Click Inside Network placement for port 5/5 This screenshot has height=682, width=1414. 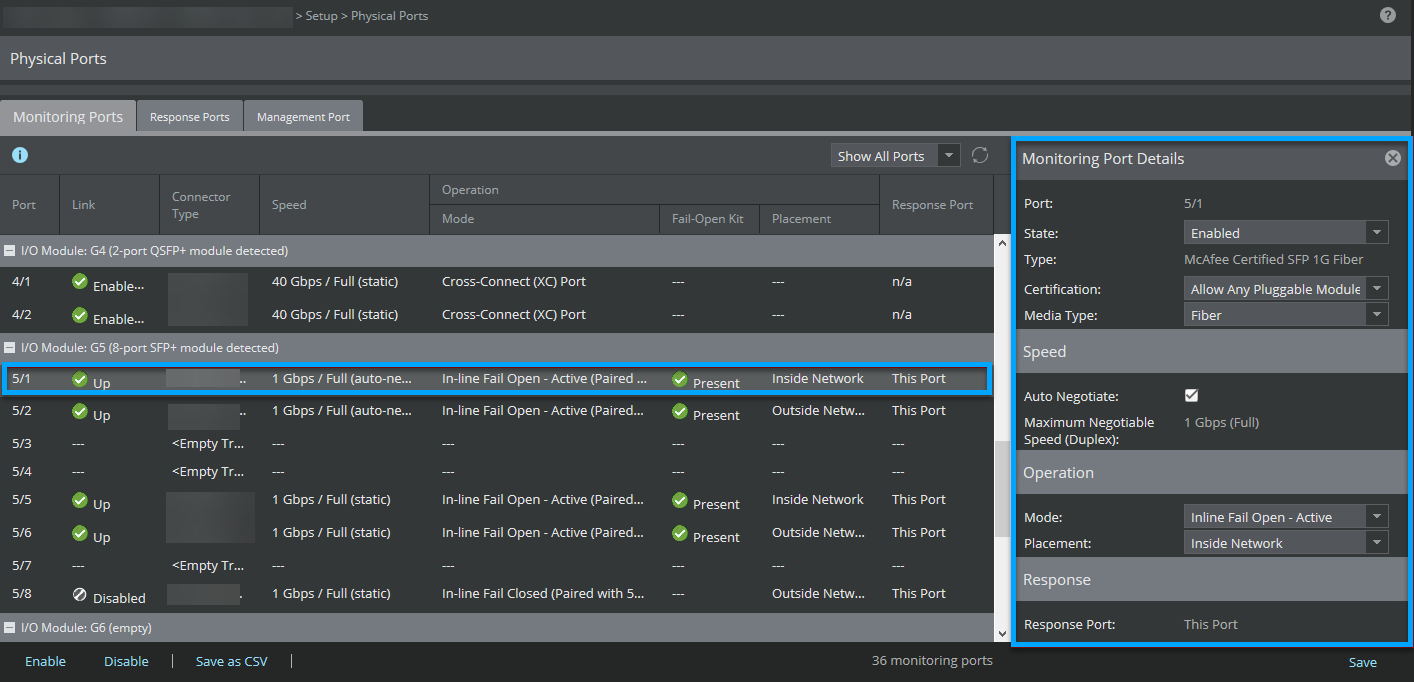click(x=818, y=500)
